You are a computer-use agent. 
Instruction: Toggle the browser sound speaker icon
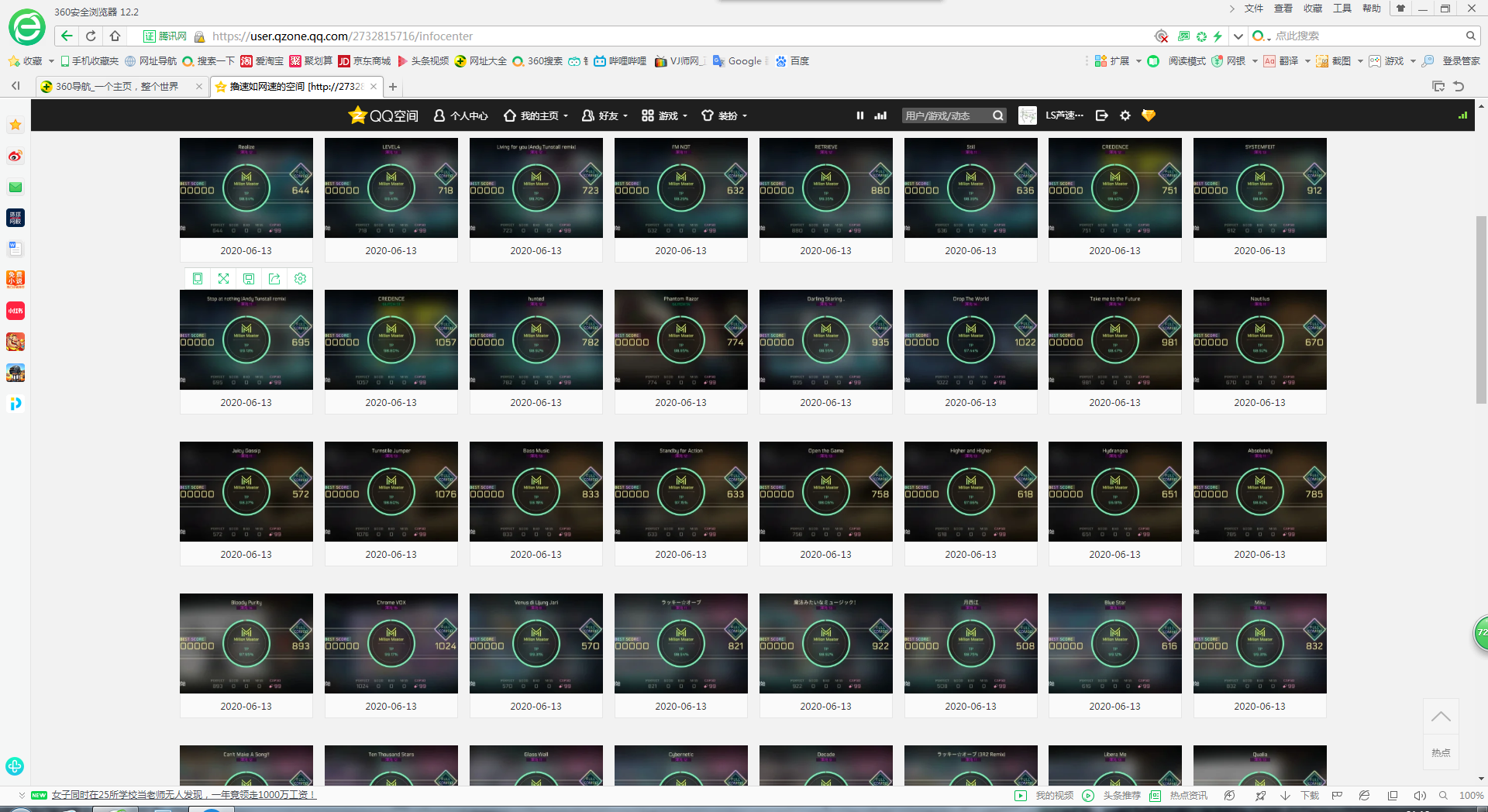(1420, 795)
